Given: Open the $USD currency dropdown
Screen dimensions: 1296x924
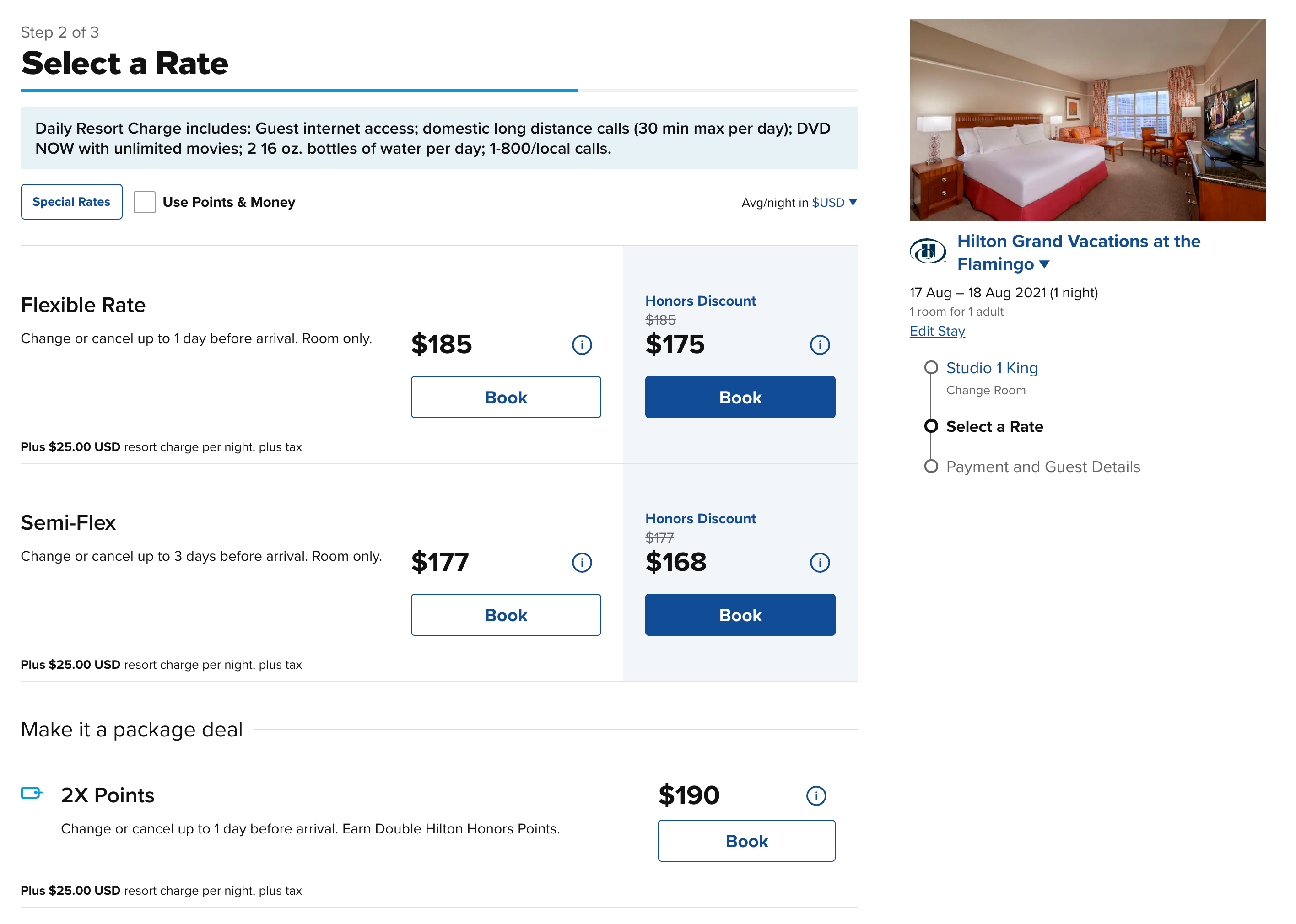Looking at the screenshot, I should (834, 203).
